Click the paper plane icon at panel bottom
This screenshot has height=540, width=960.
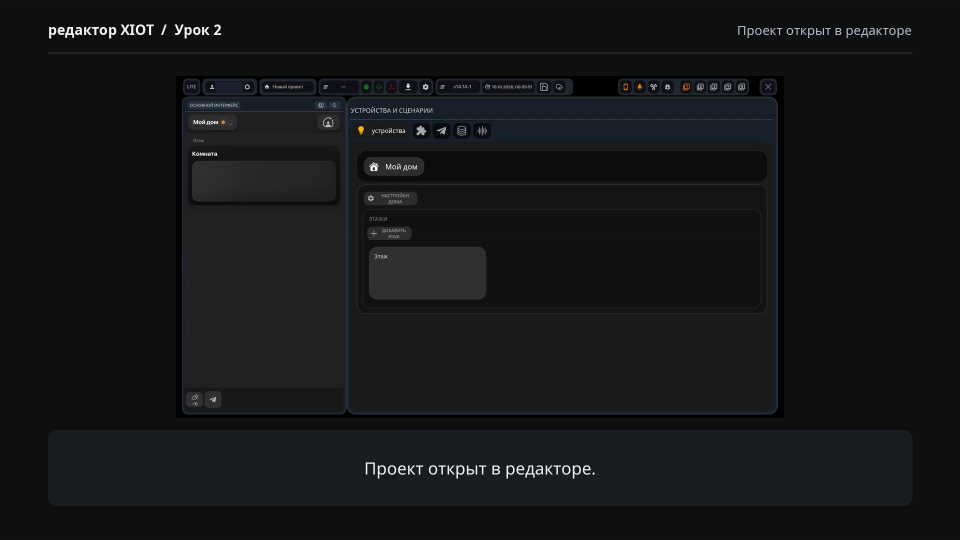pyautogui.click(x=213, y=400)
